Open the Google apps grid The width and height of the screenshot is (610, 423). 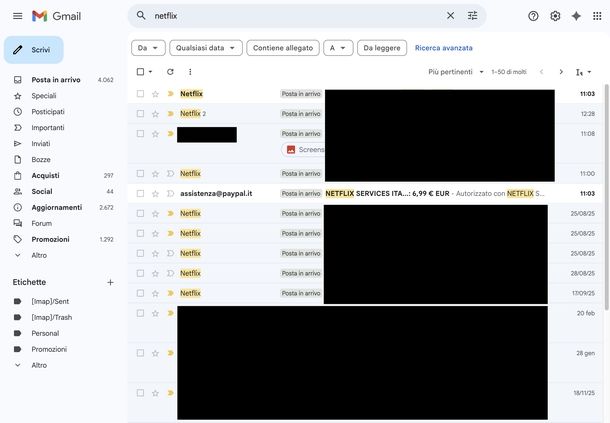click(597, 16)
